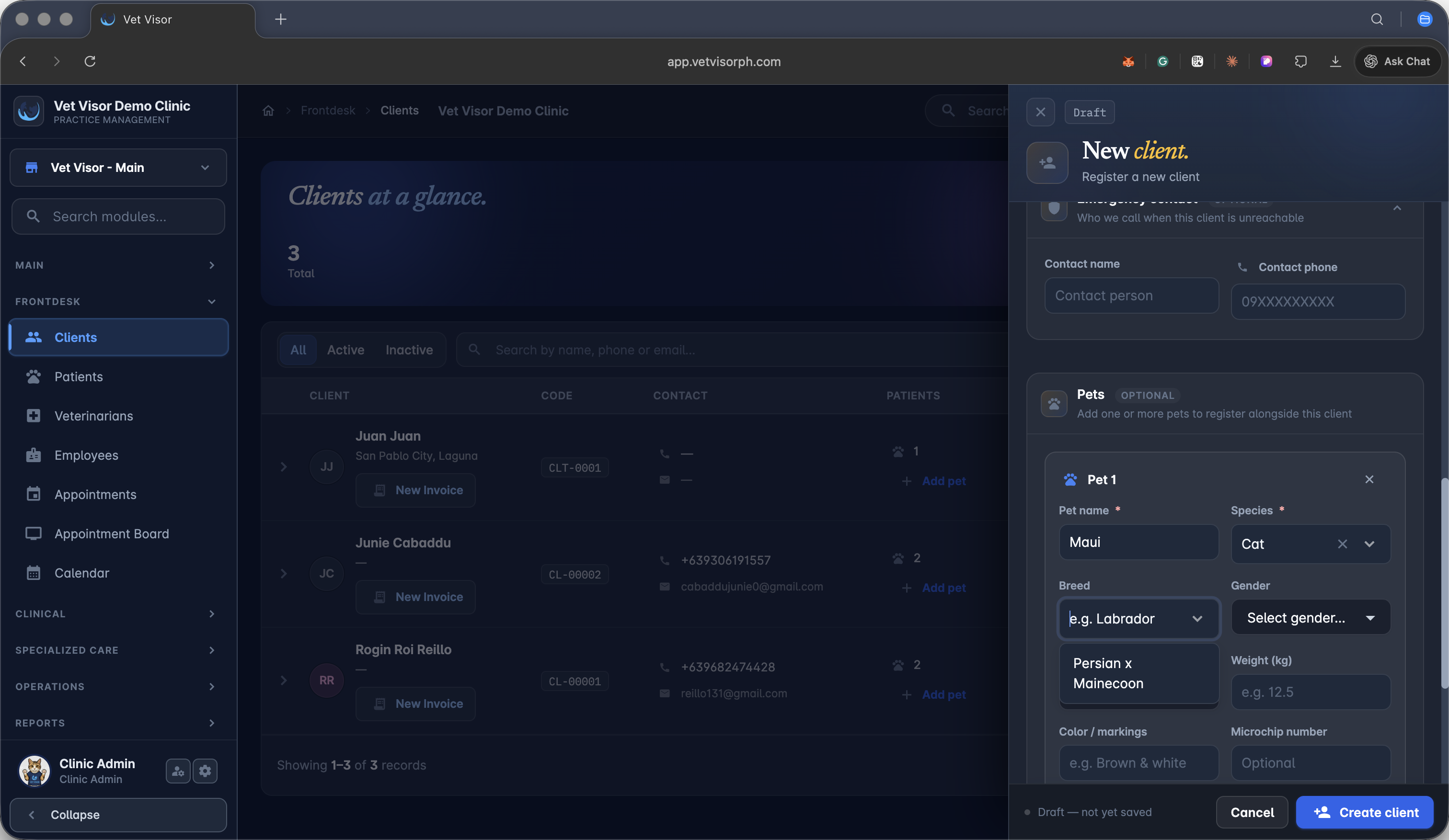Add pet for Junie Cabaddu
Screen dimensions: 1449x840
(934, 588)
